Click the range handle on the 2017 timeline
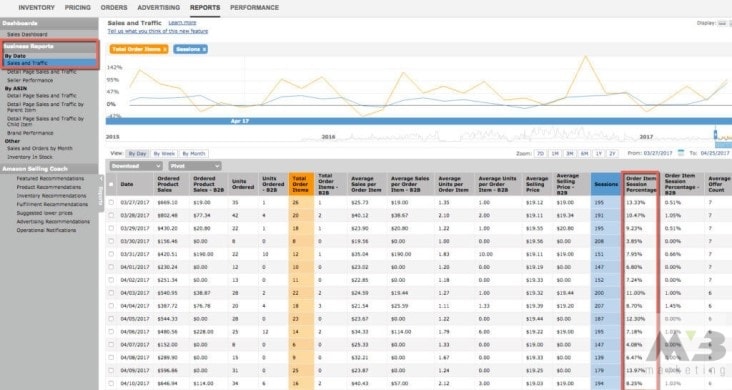This screenshot has height=390, width=732. tap(715, 135)
